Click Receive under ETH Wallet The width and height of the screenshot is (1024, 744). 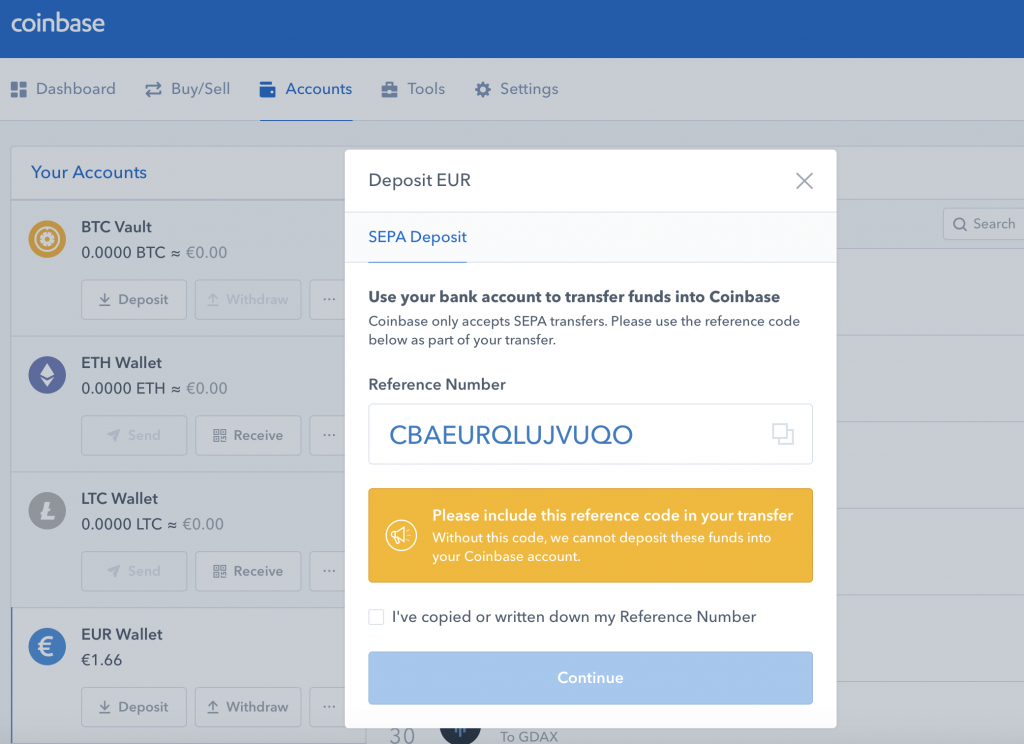tap(248, 436)
